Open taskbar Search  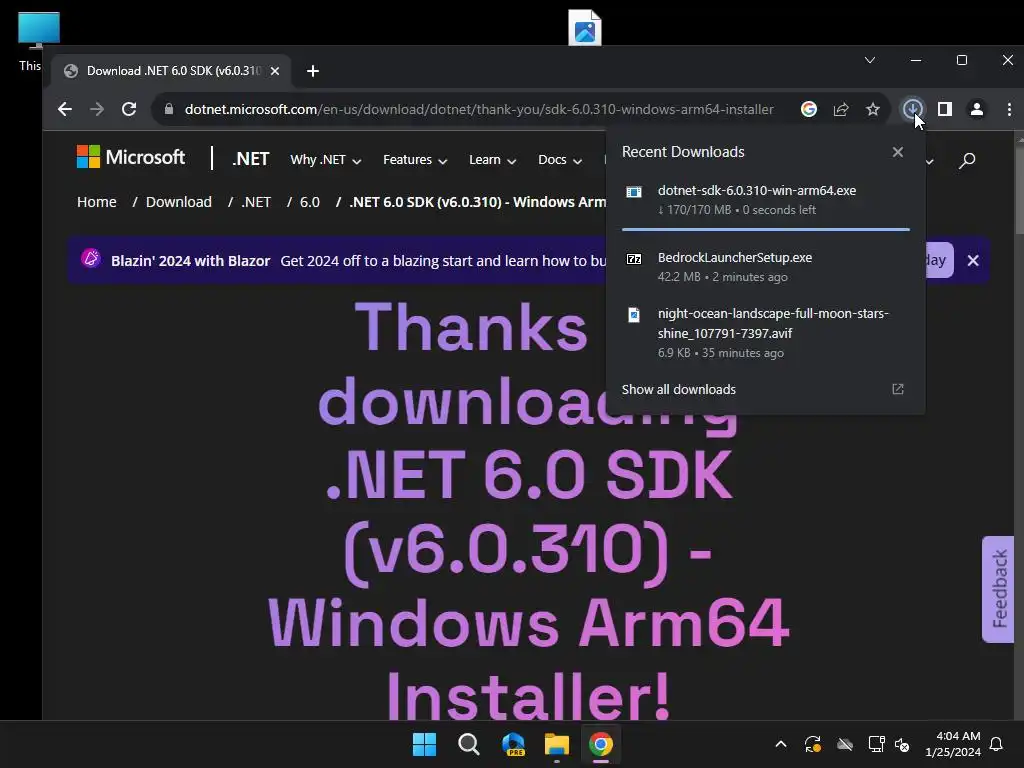(x=468, y=744)
